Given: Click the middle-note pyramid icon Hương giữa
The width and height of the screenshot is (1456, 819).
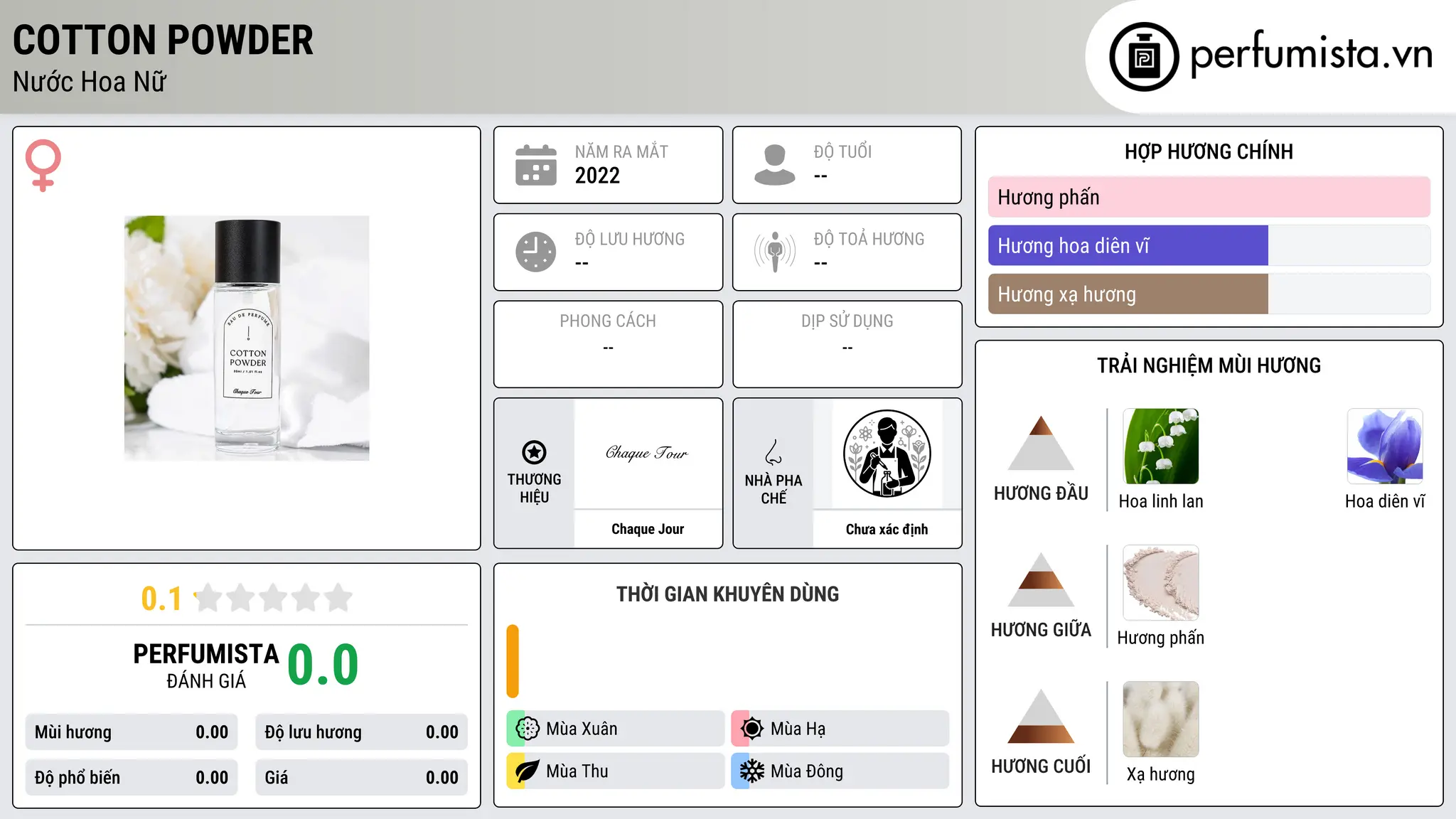Looking at the screenshot, I should coord(1041,579).
